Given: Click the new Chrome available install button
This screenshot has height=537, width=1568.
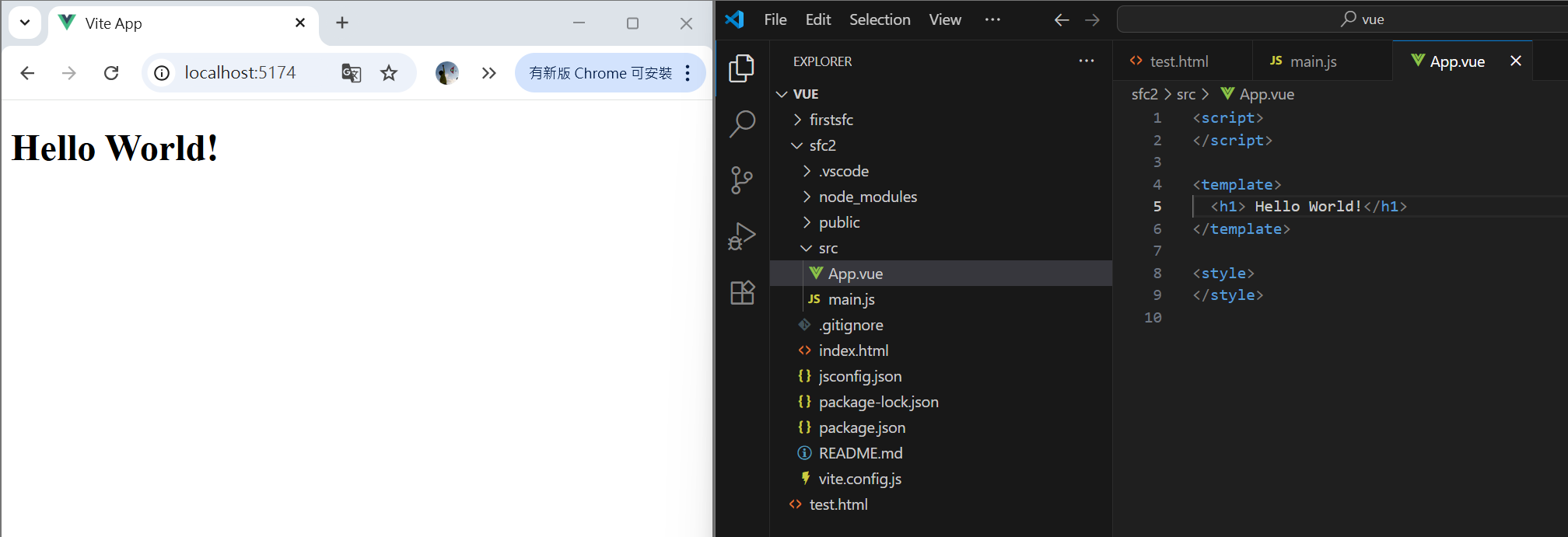Looking at the screenshot, I should coord(600,73).
